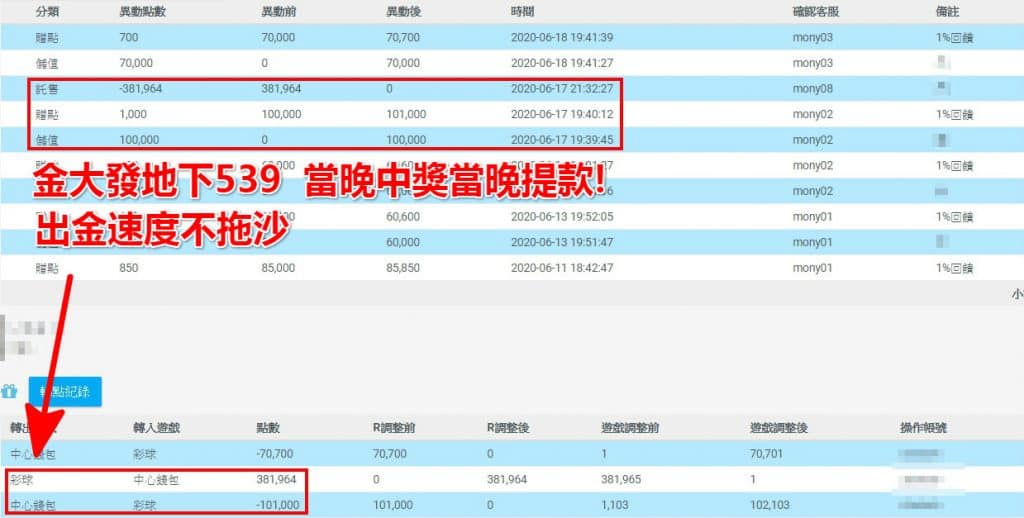Click the 時間 column header
Viewport: 1024px width, 518px height.
(x=522, y=12)
